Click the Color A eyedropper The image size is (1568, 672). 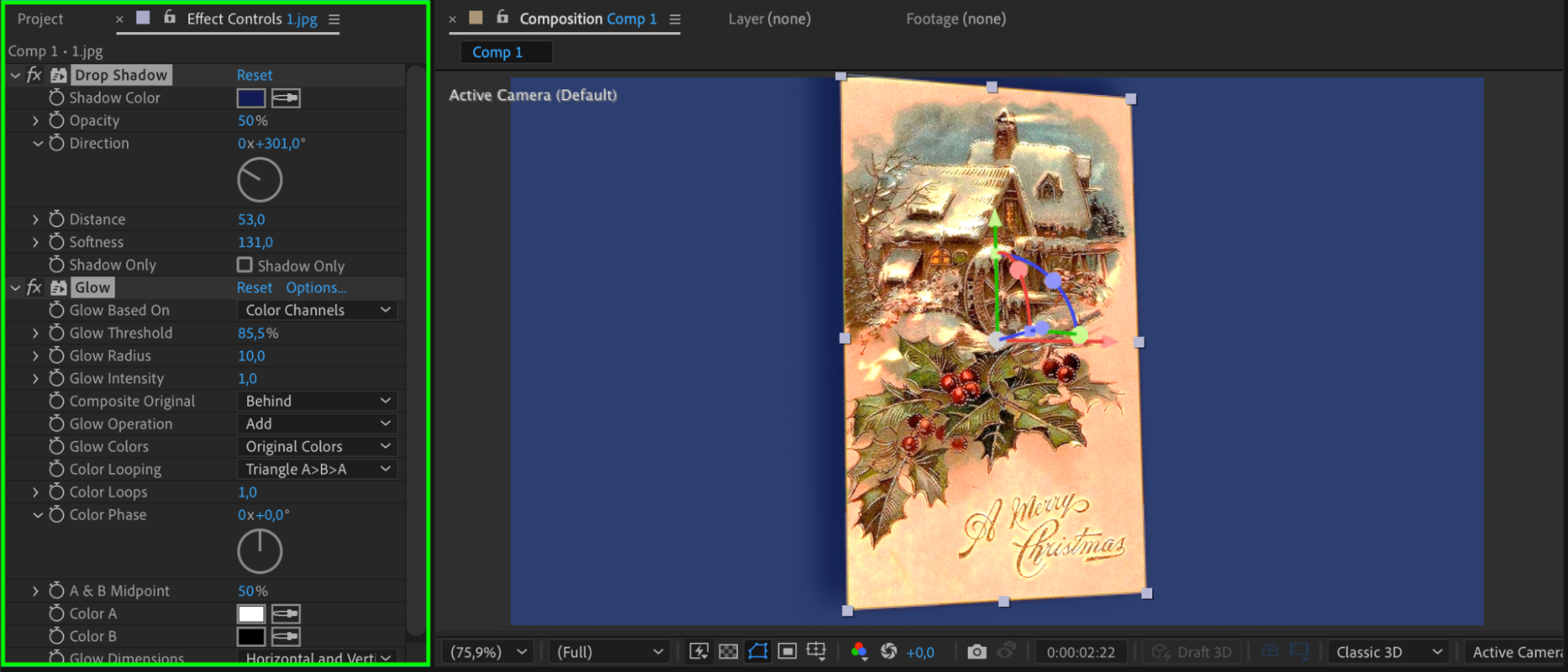[286, 614]
